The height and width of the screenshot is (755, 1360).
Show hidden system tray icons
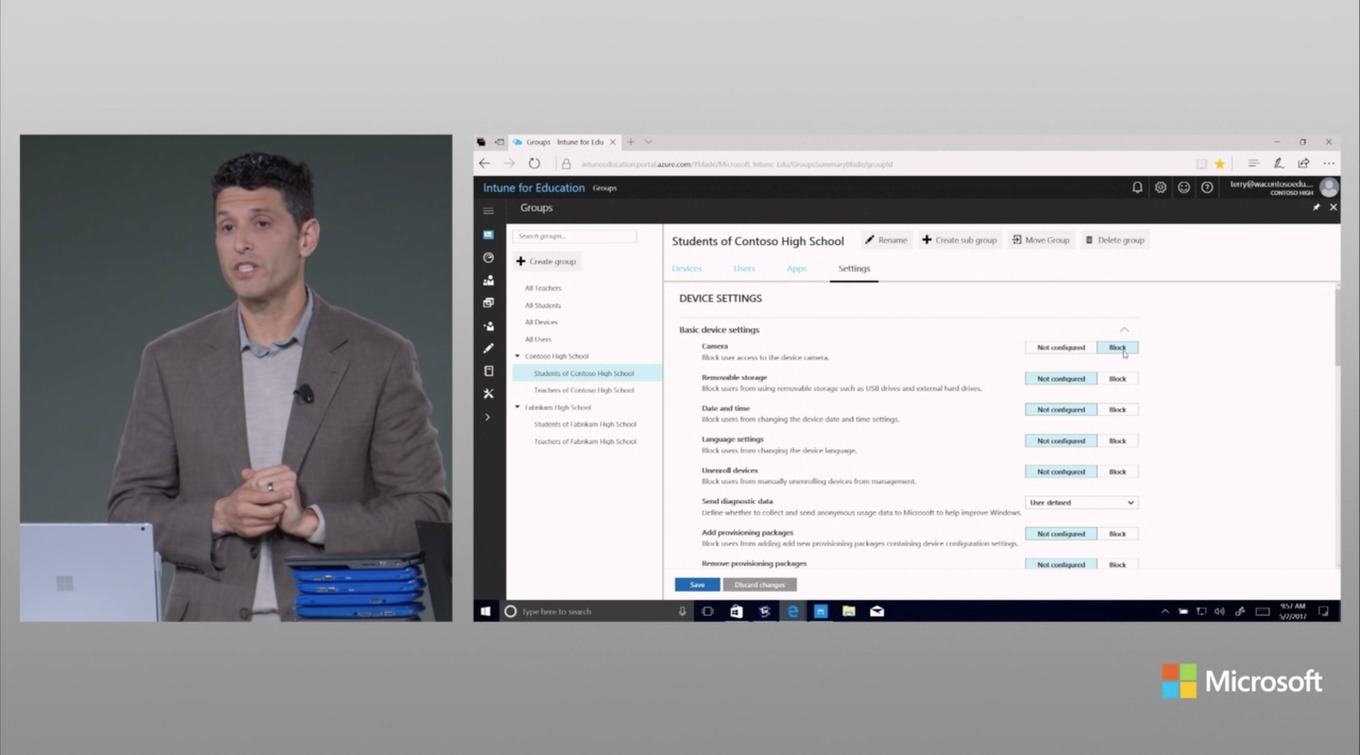point(1165,611)
